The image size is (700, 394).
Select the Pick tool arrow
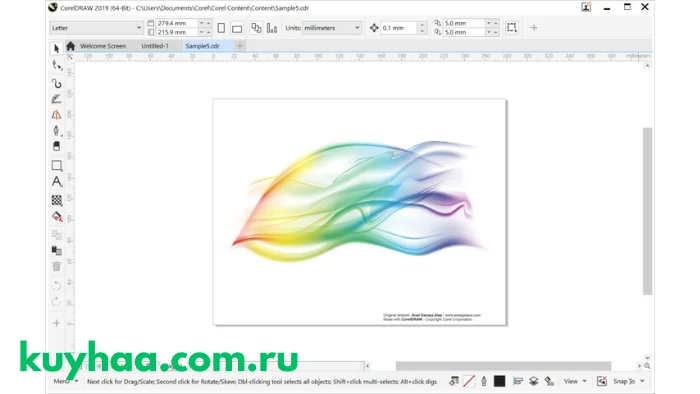tap(56, 49)
